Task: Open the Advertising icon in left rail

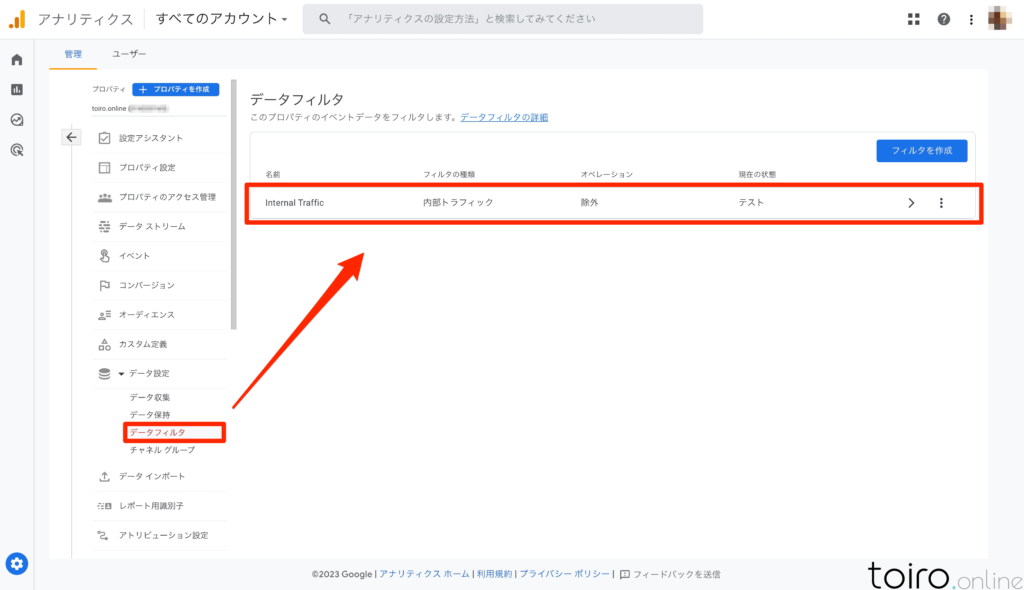Action: 17,150
